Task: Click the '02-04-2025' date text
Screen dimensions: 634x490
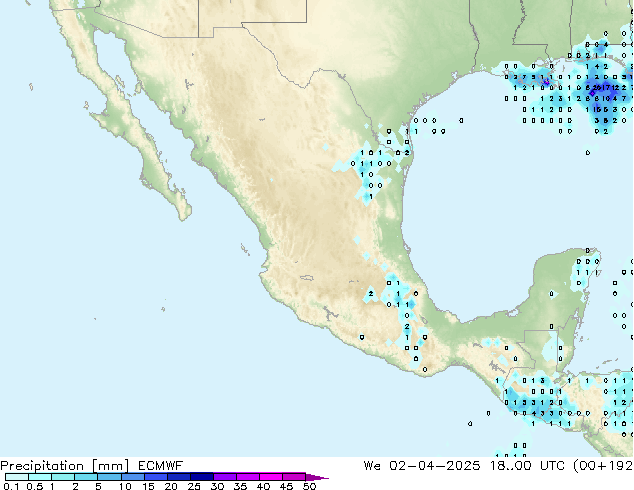Action: [435, 466]
